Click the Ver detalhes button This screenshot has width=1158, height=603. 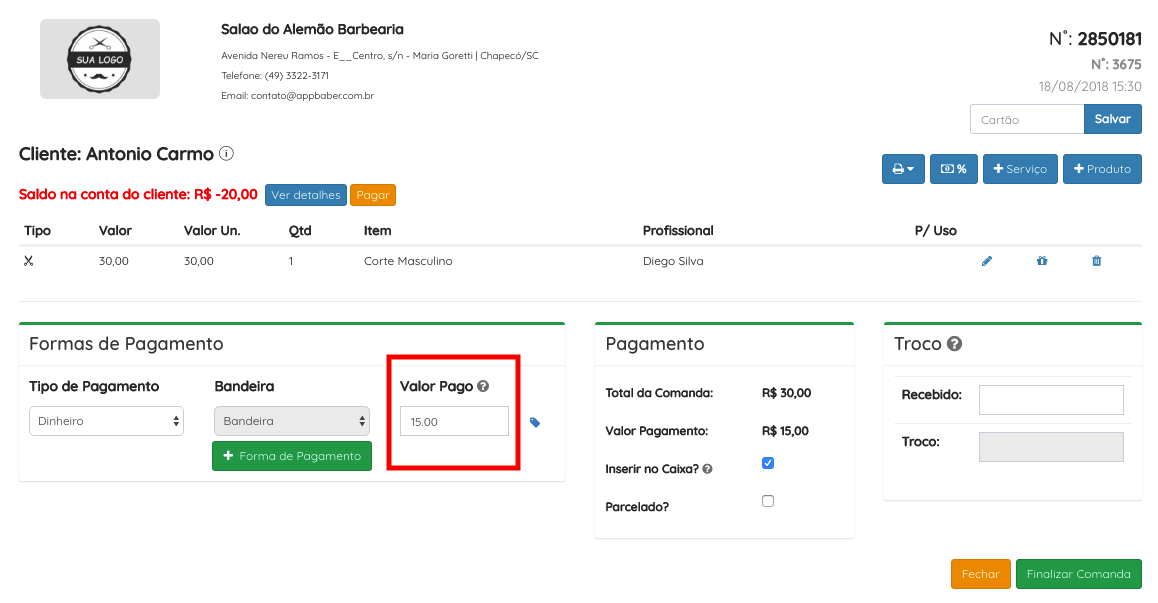click(306, 195)
